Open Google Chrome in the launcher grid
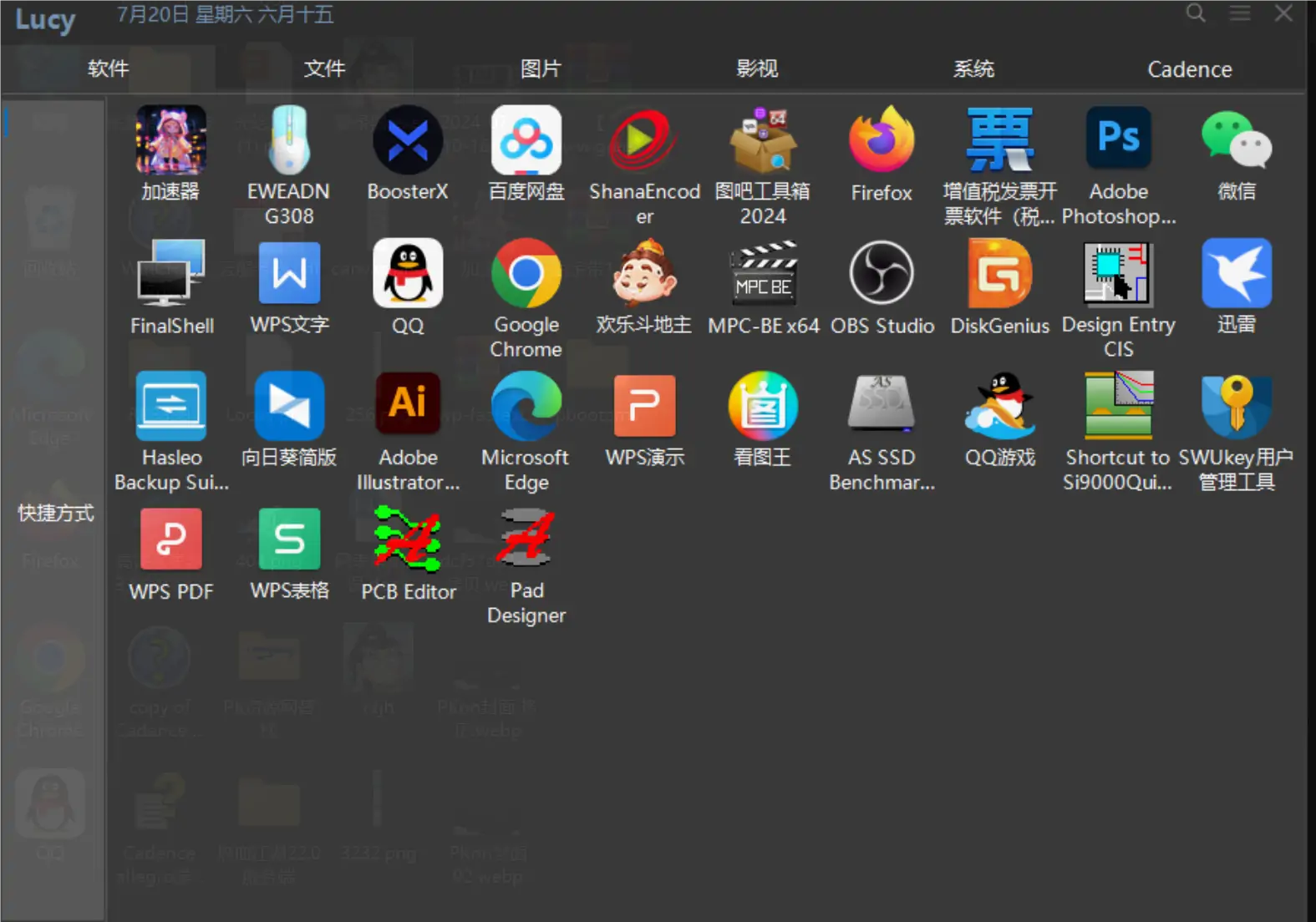The height and width of the screenshot is (922, 1316). coord(526,273)
